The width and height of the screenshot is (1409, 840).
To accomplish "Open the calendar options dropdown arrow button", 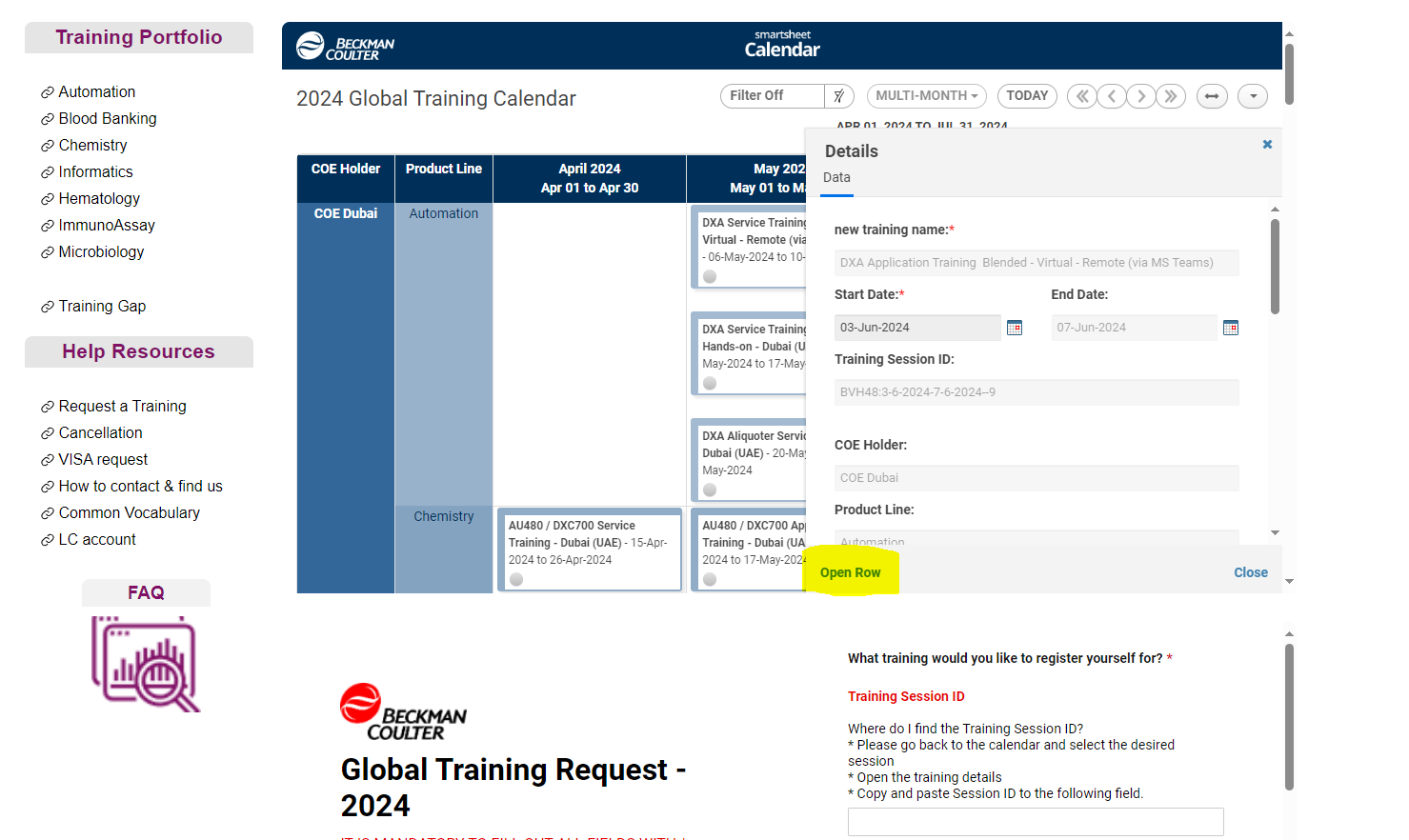I will (1253, 96).
